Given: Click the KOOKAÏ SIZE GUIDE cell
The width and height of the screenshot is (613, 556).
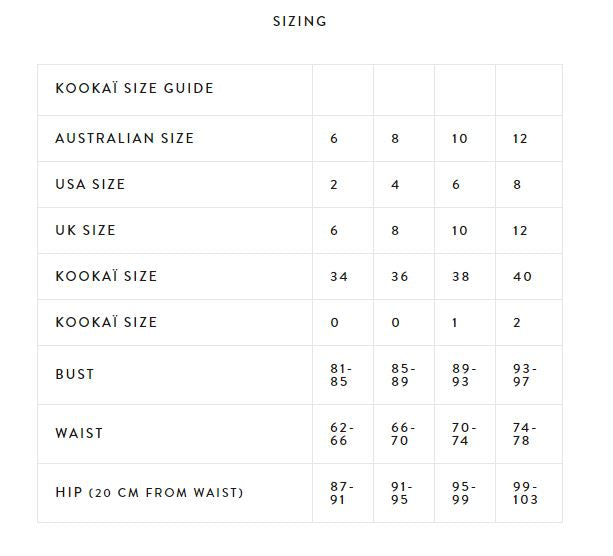Looking at the screenshot, I should coord(134,88).
